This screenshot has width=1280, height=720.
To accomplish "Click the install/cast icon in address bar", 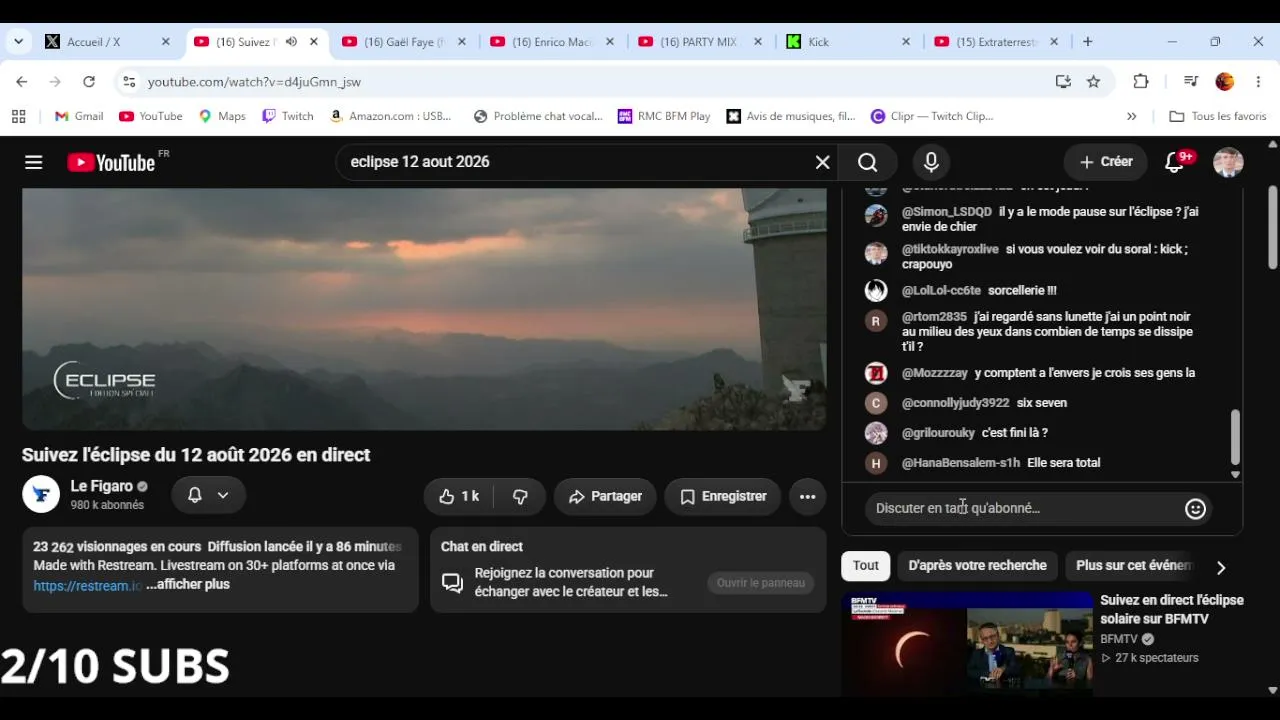I will [x=1063, y=82].
